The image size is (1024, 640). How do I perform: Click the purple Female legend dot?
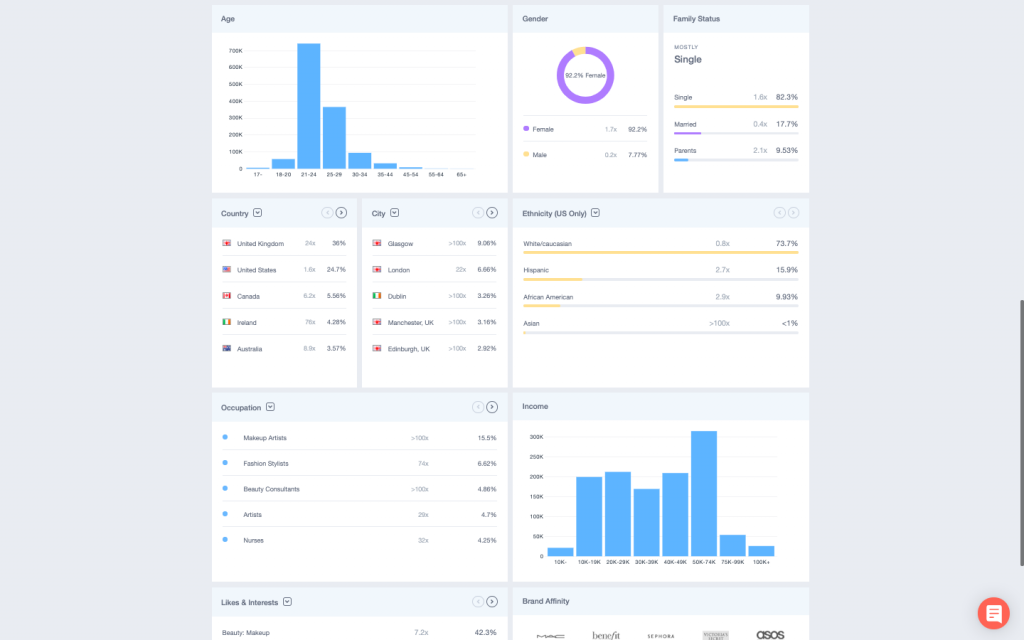coord(526,129)
